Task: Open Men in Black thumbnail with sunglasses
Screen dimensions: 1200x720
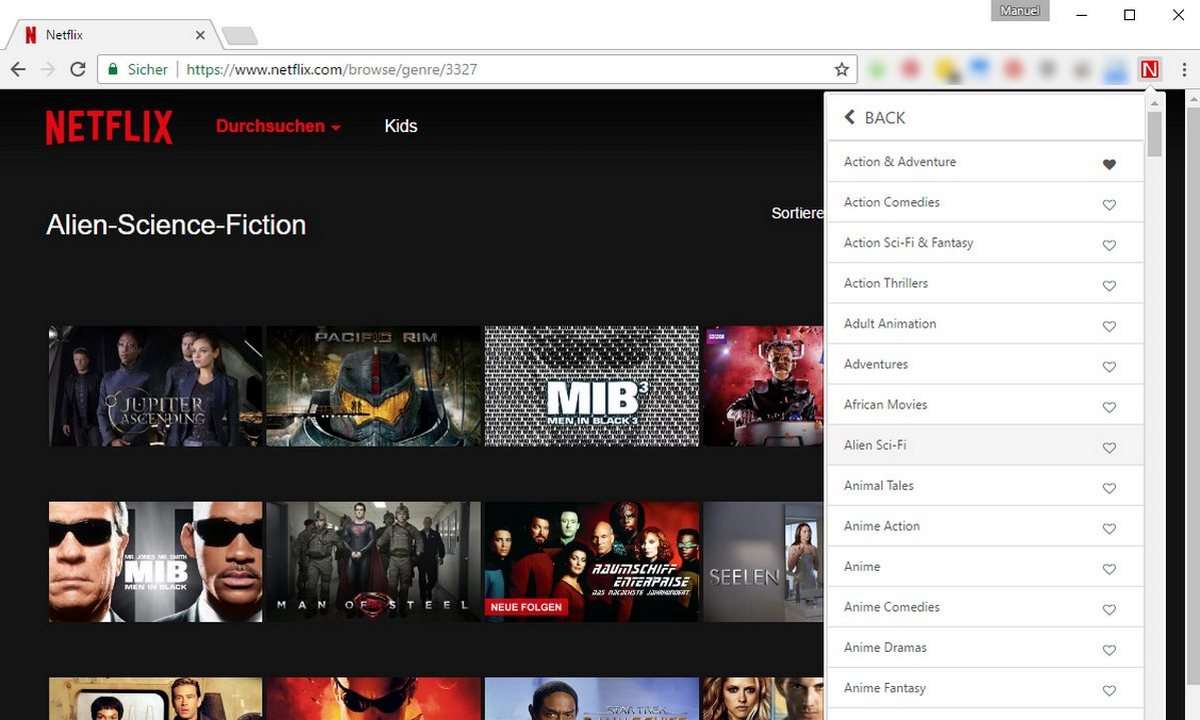Action: (x=155, y=562)
